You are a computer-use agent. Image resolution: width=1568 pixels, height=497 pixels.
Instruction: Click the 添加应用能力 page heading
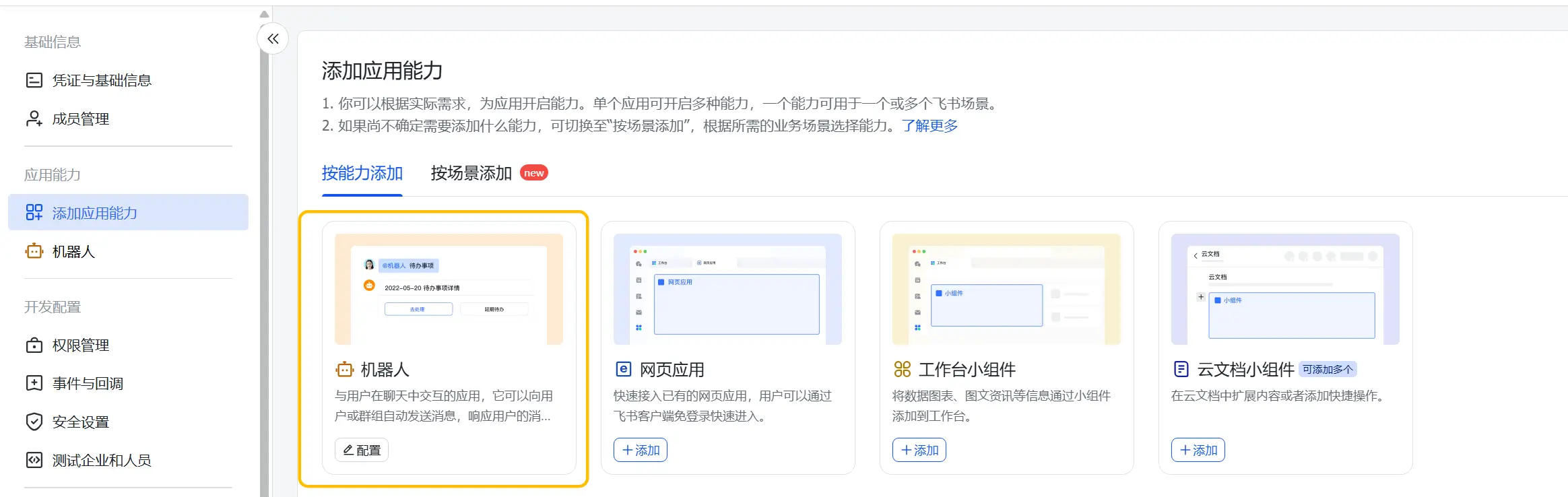pyautogui.click(x=382, y=70)
